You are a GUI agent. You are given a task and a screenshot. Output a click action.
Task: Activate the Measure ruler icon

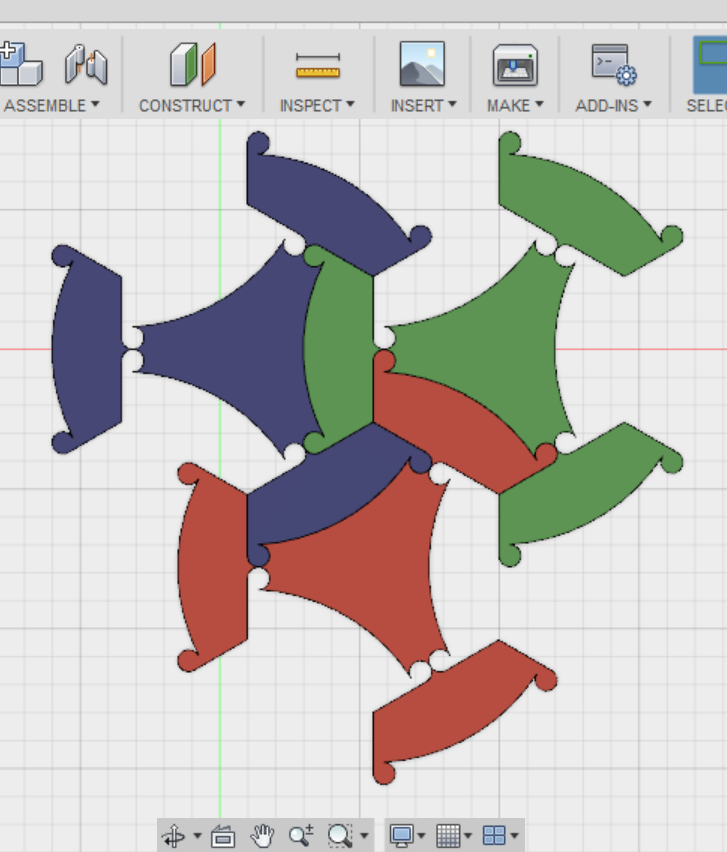click(x=317, y=66)
